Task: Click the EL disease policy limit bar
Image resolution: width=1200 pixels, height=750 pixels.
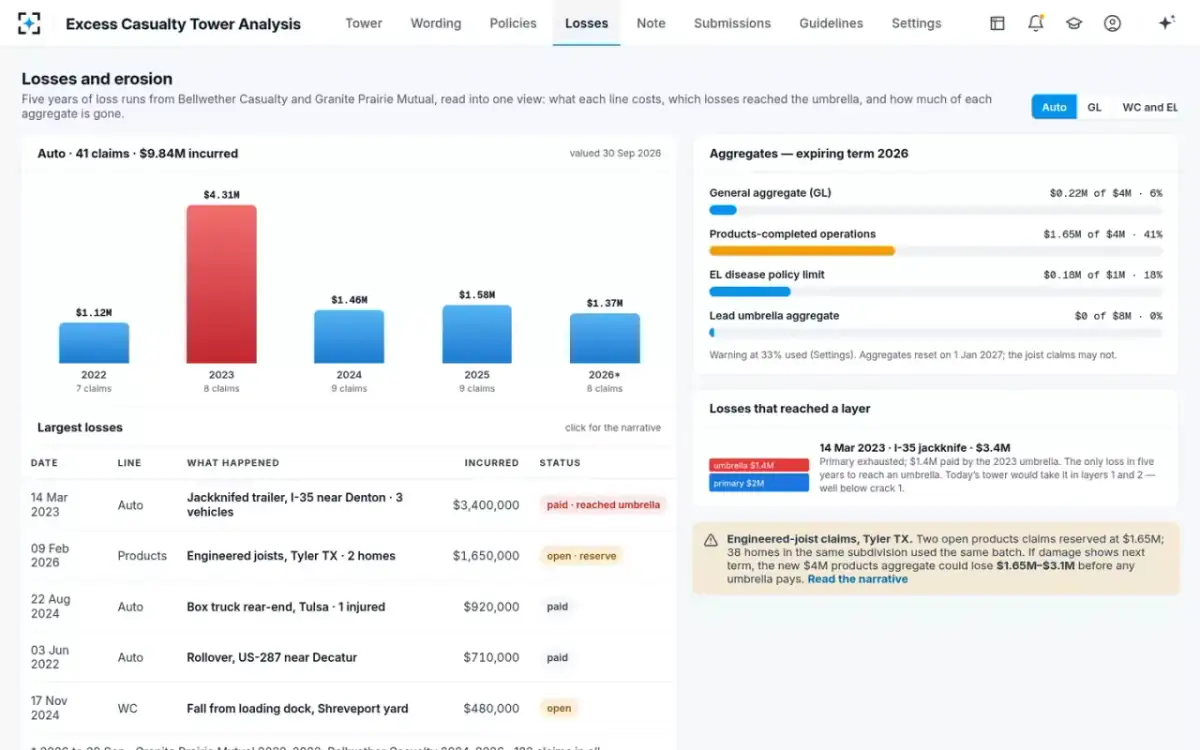Action: (x=935, y=292)
